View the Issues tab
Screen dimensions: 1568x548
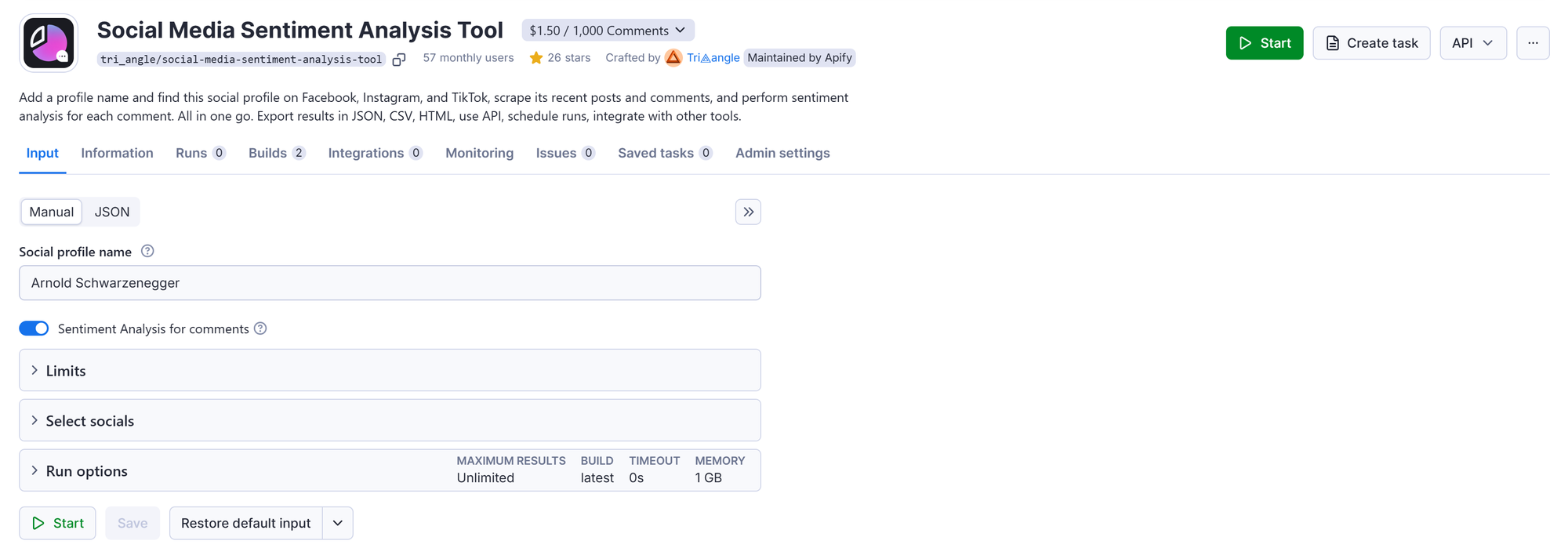pyautogui.click(x=565, y=153)
